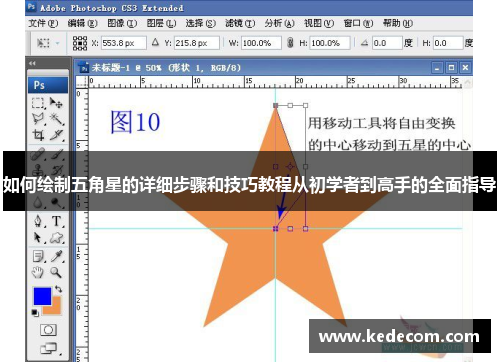Open the 编辑(E) menu
The width and height of the screenshot is (500, 362).
[x=82, y=23]
